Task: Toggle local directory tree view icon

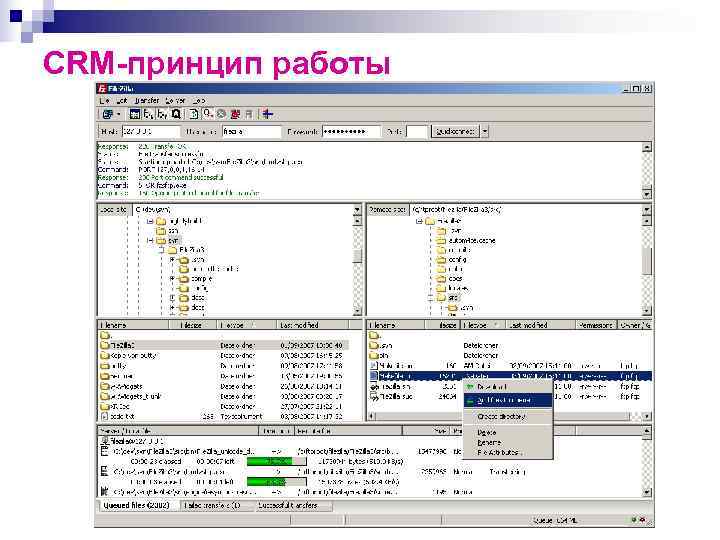Action: 149,114
